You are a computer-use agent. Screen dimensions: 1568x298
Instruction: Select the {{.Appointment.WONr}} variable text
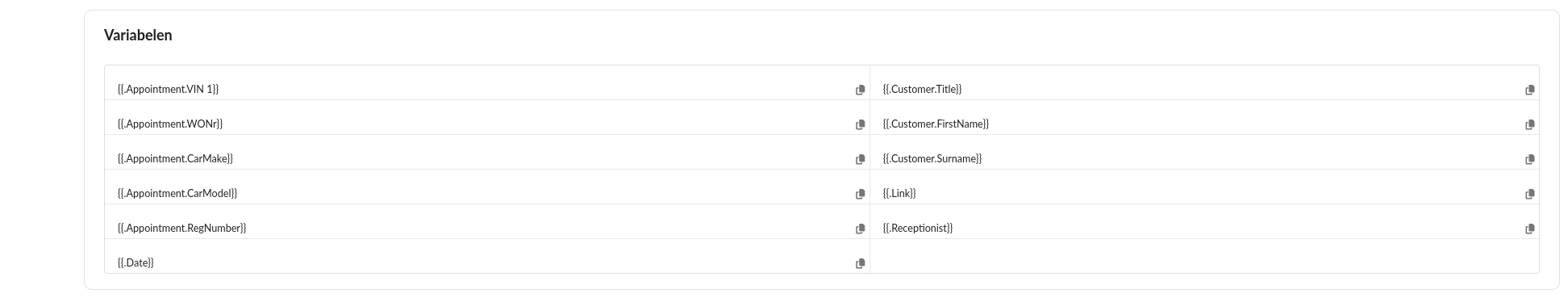pos(170,124)
